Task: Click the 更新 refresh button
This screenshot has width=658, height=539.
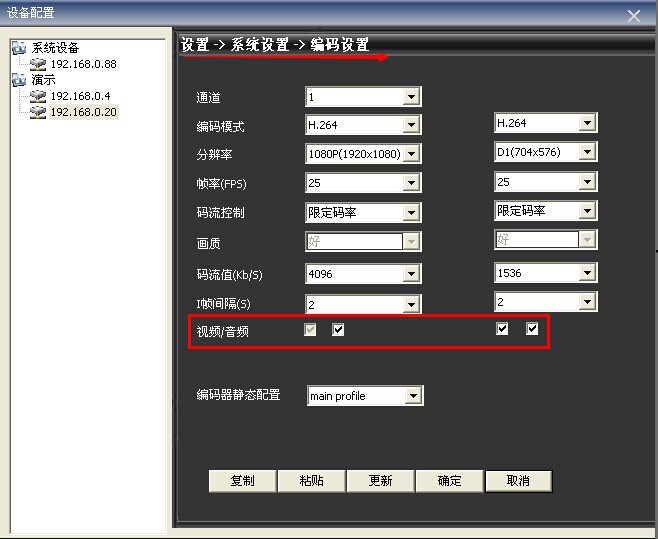Action: click(380, 481)
